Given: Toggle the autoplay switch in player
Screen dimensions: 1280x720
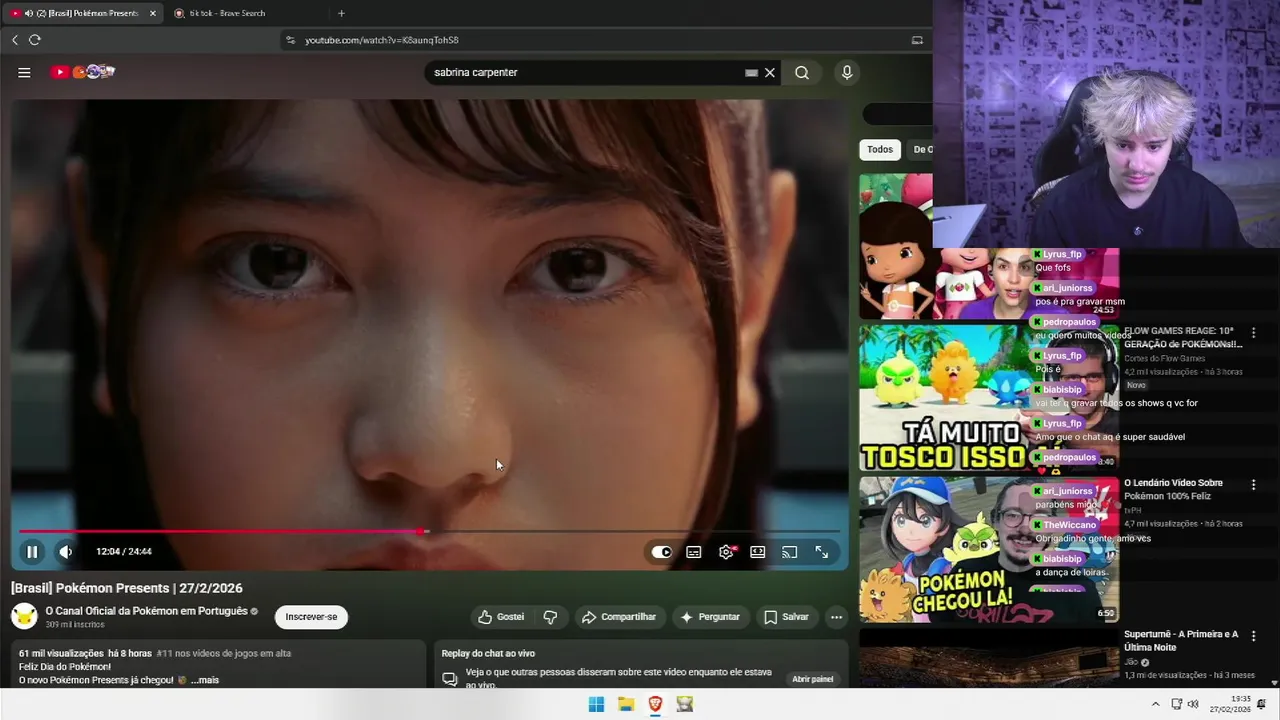Looking at the screenshot, I should (x=662, y=552).
